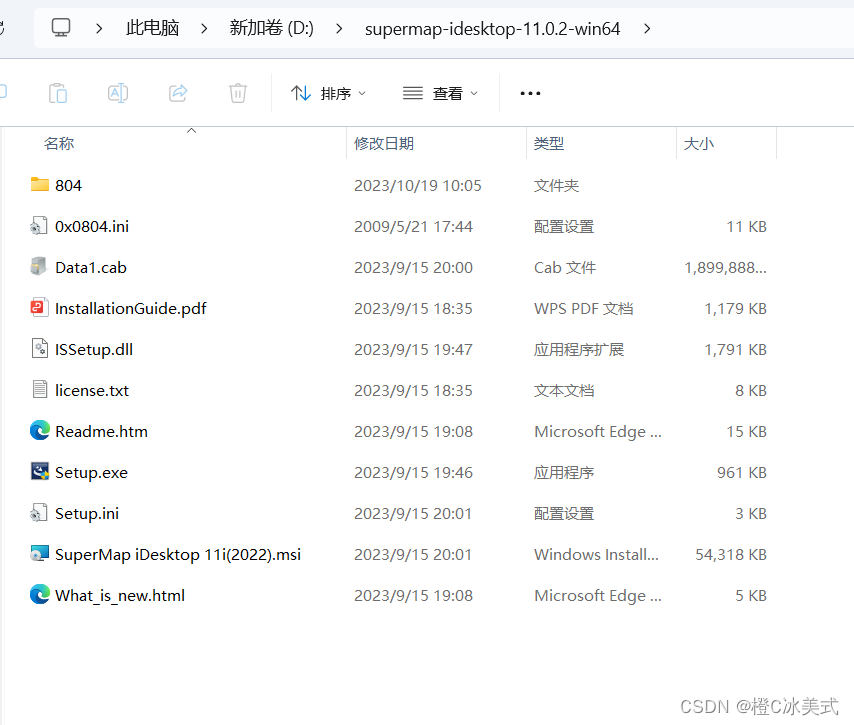Click the Delete trash toolbar icon
The image size is (854, 725).
pos(237,92)
